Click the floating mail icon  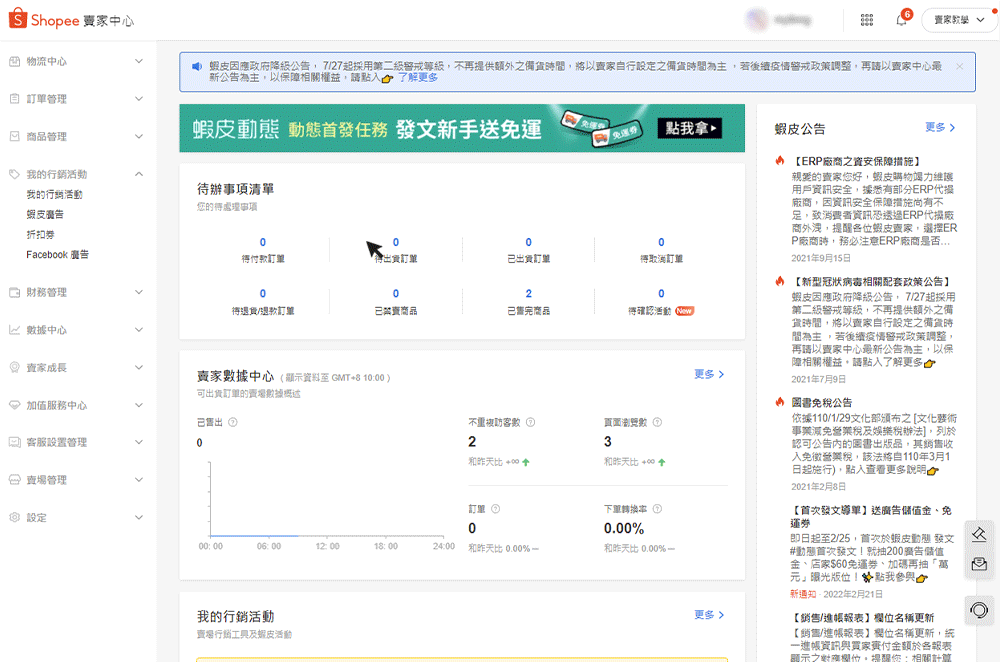(979, 564)
